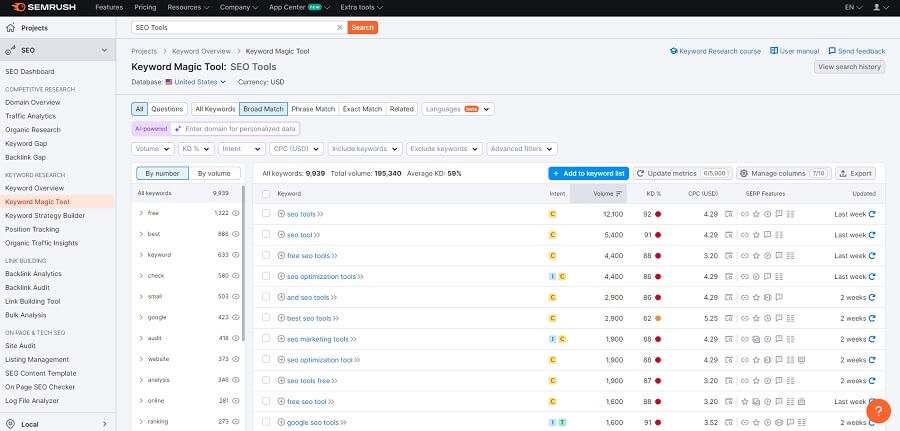Open the Volume filter dropdown
Viewport: 900px width, 431px height.
tap(153, 149)
